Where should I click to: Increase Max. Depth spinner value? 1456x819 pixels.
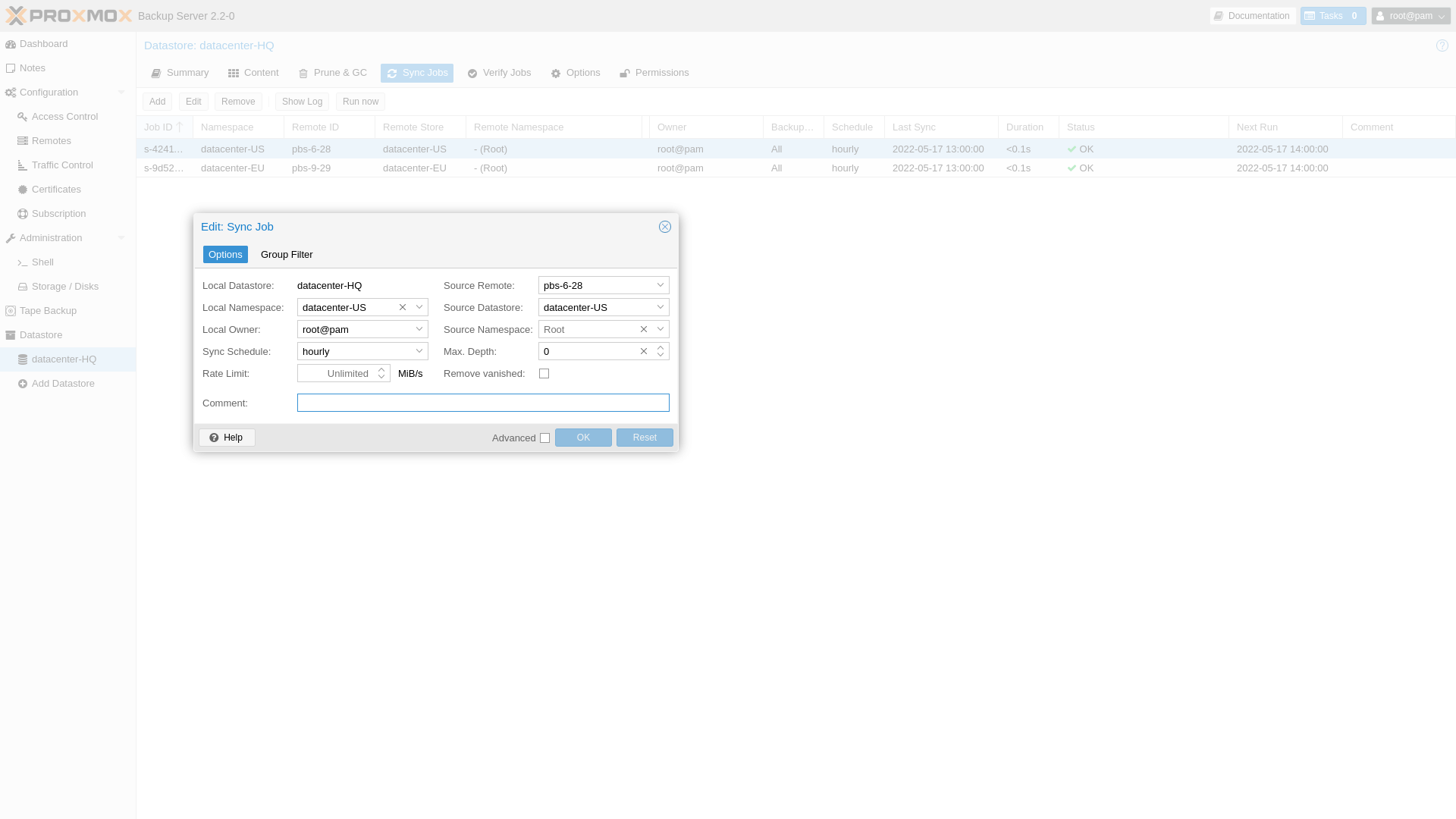661,347
